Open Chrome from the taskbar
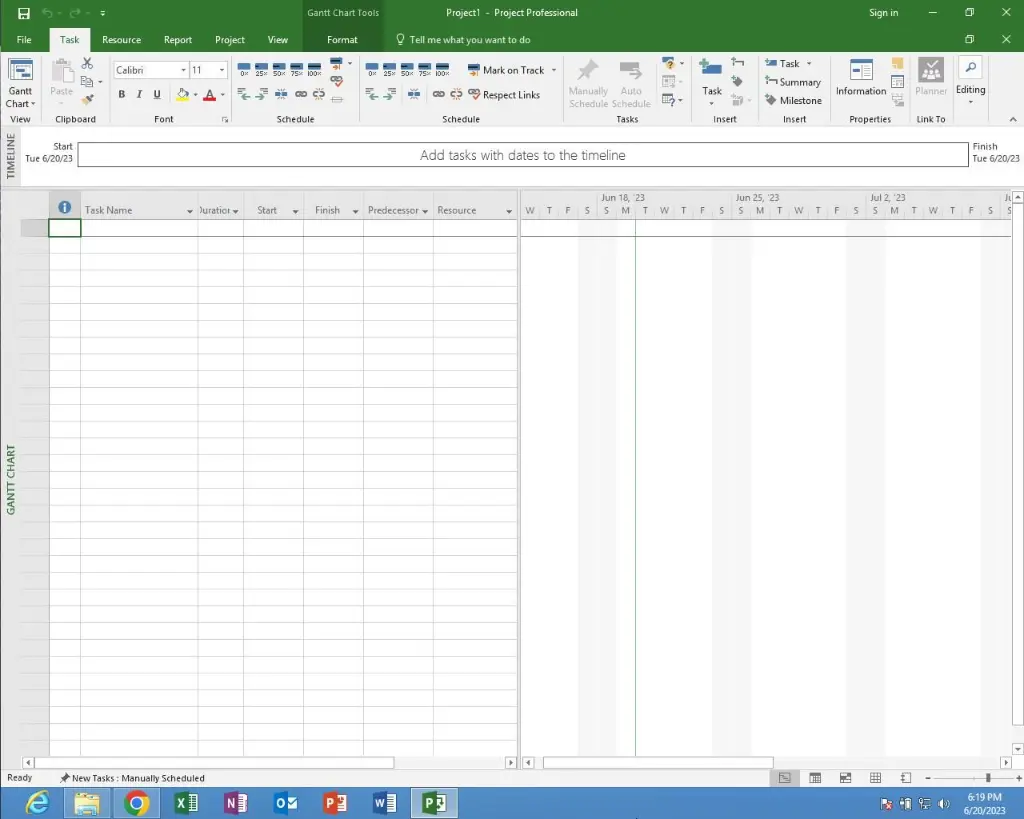The image size is (1024, 819). pyautogui.click(x=136, y=803)
